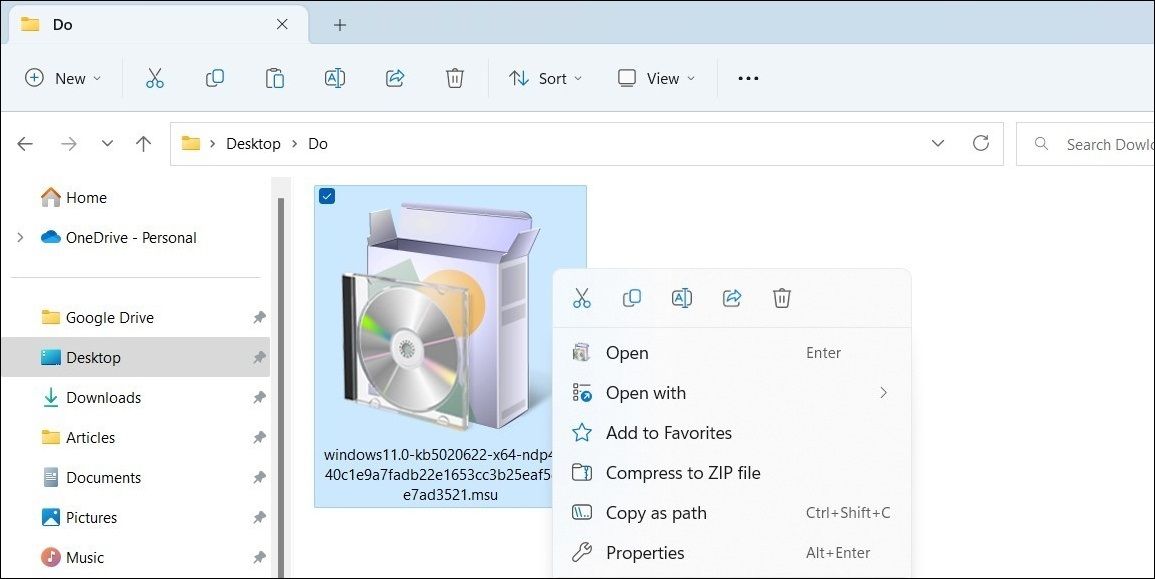Choose Open with from the context menu
1155x579 pixels.
click(x=731, y=393)
